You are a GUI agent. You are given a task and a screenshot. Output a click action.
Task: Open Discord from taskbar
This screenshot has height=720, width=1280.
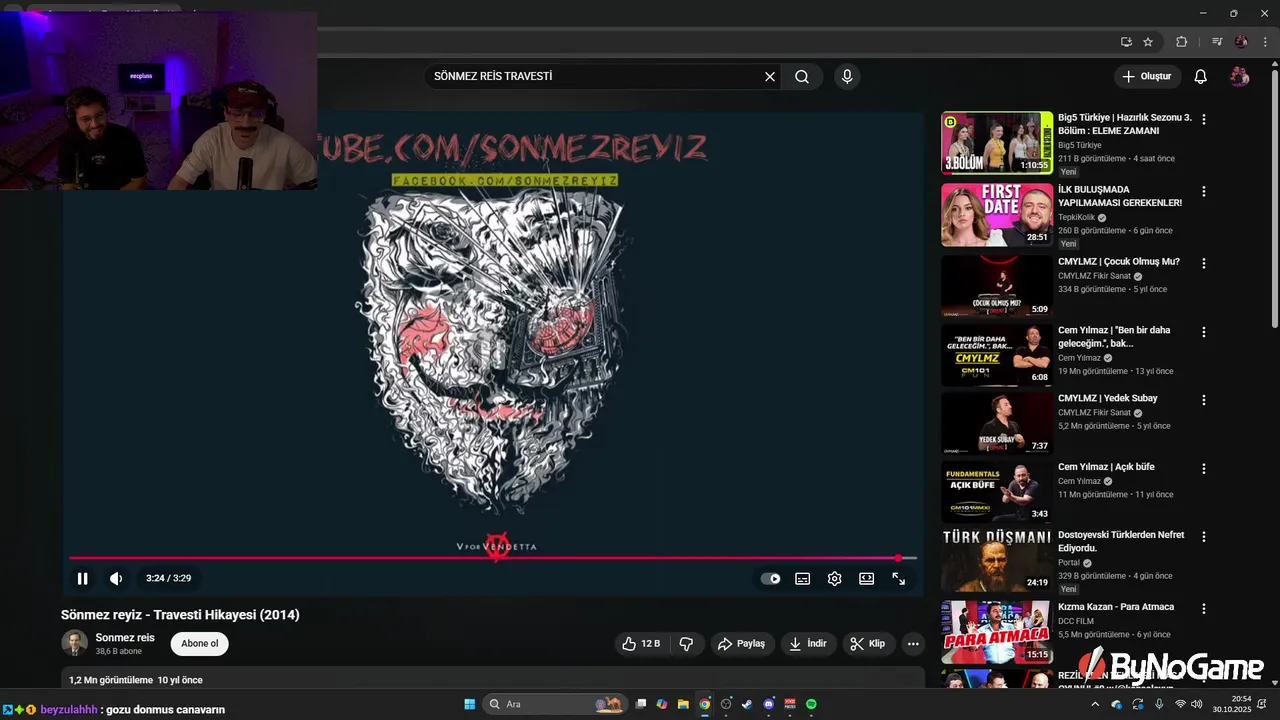[769, 704]
